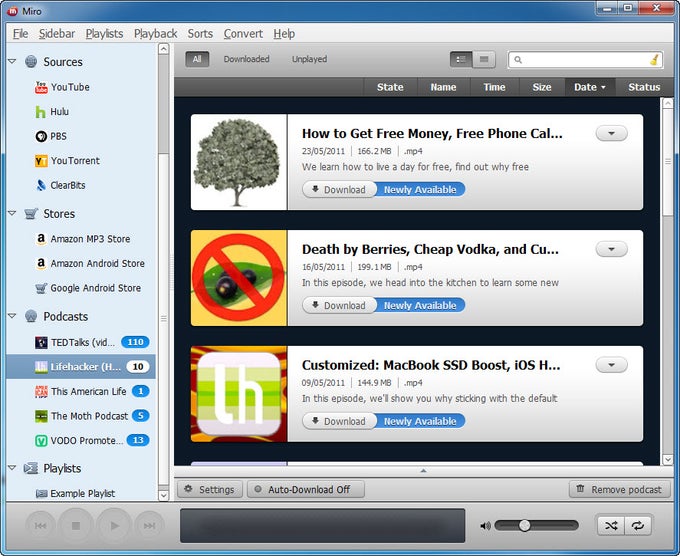Image resolution: width=680 pixels, height=556 pixels.
Task: Open dropdown for Death by Berries episode
Action: [611, 249]
